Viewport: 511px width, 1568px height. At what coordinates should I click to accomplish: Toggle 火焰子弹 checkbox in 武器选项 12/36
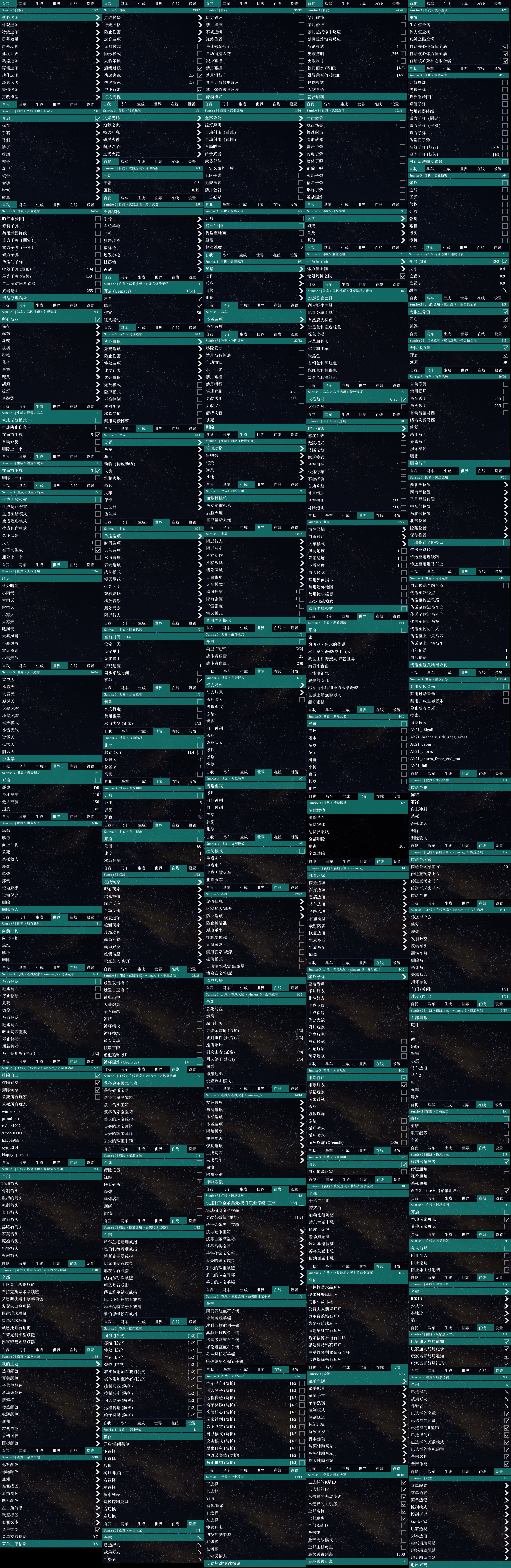tap(403, 176)
